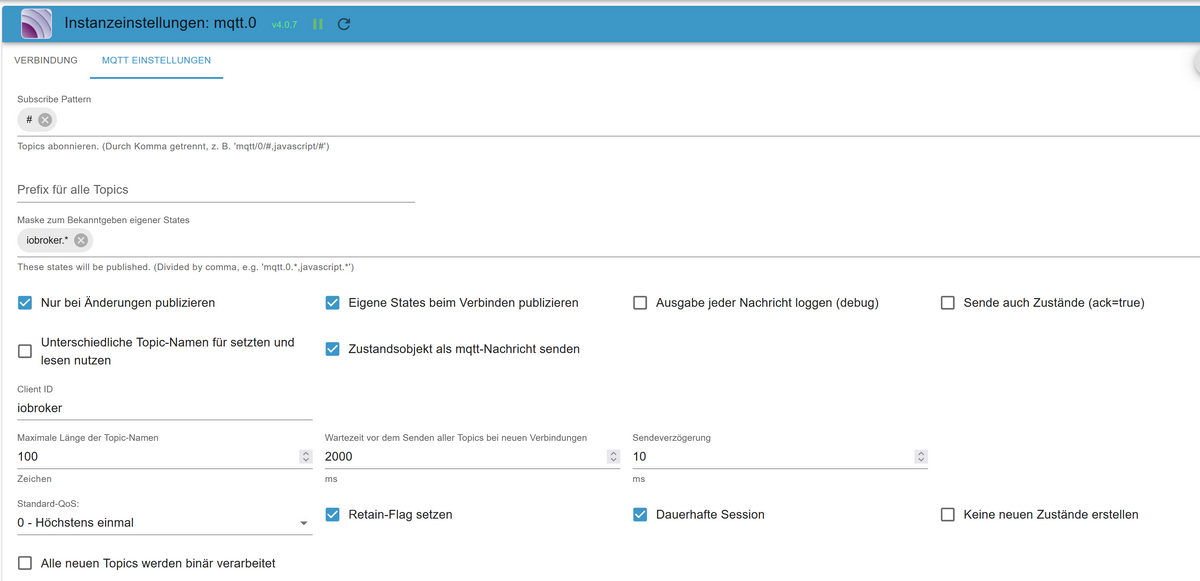The height and width of the screenshot is (581, 1200).
Task: Check Keine neuen Zustände erstellen
Action: coord(948,515)
